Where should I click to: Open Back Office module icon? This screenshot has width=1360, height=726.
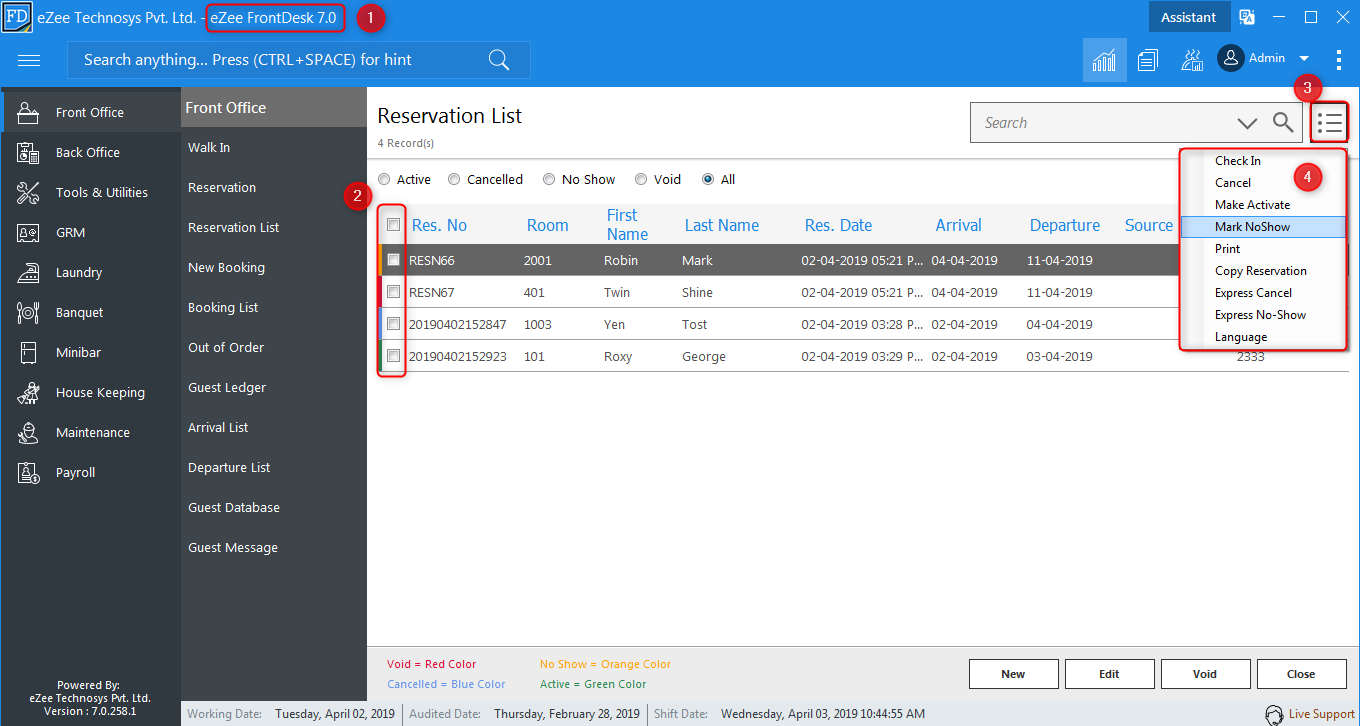[x=28, y=152]
